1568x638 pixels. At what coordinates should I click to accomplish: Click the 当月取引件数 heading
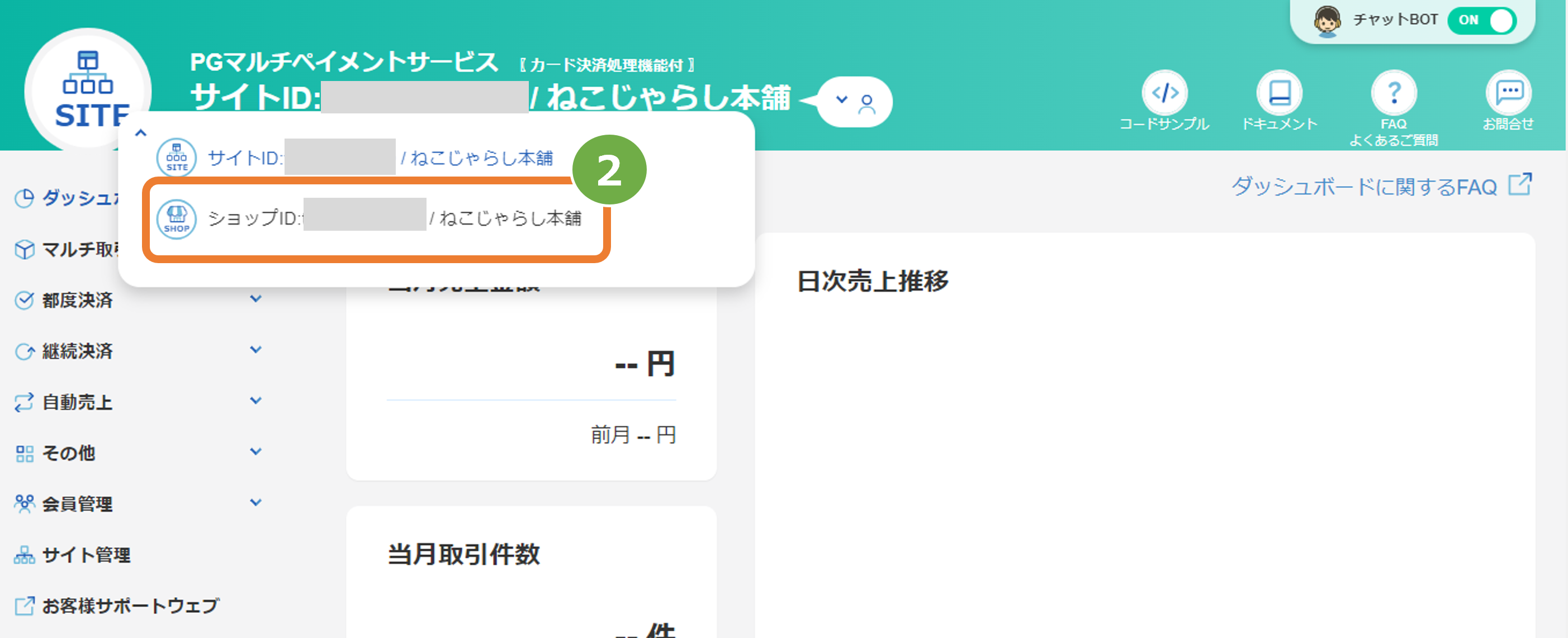(464, 555)
